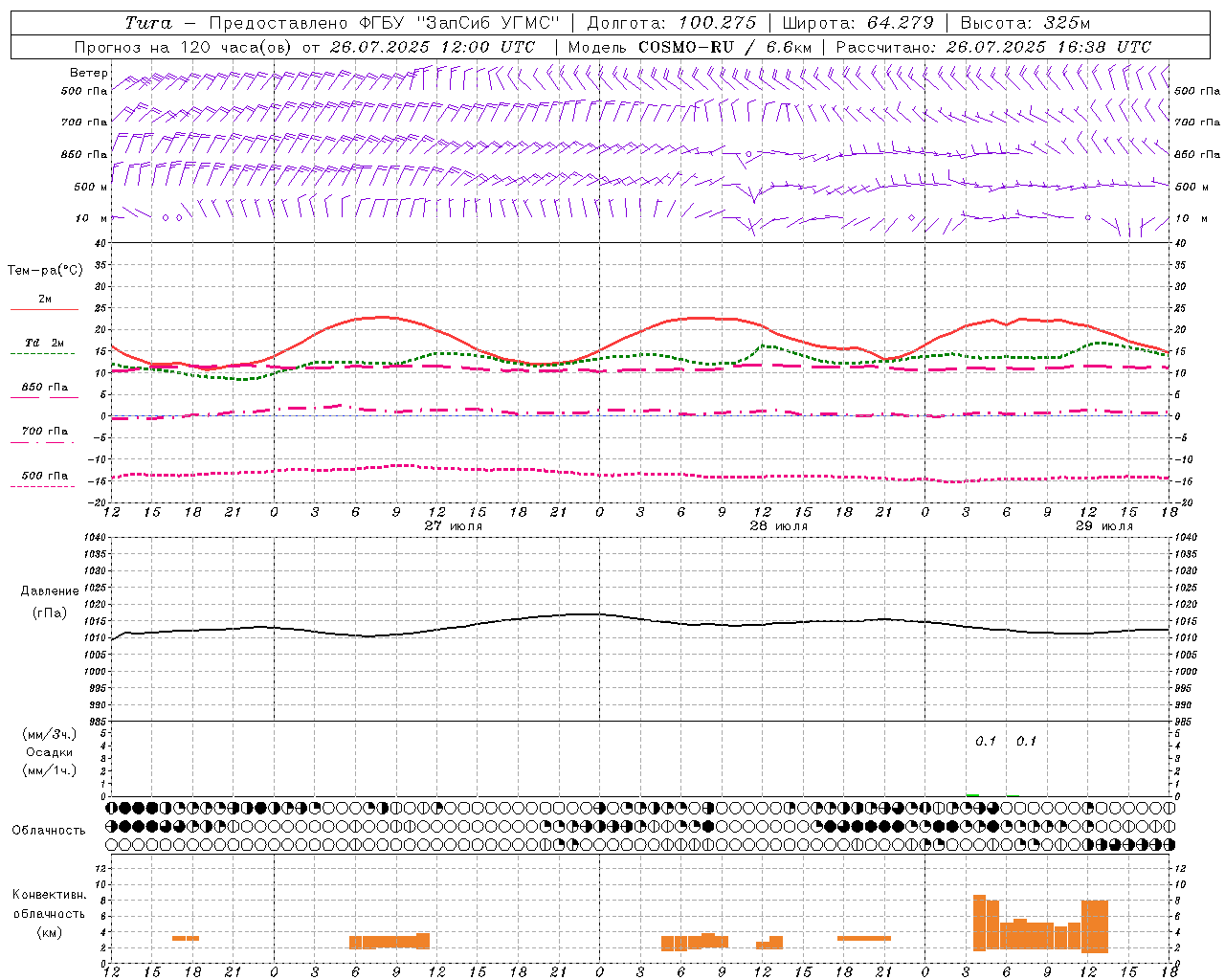Click the "Давление" pressure panel label
Image resolution: width=1225 pixels, height=980 pixels.
(x=50, y=590)
